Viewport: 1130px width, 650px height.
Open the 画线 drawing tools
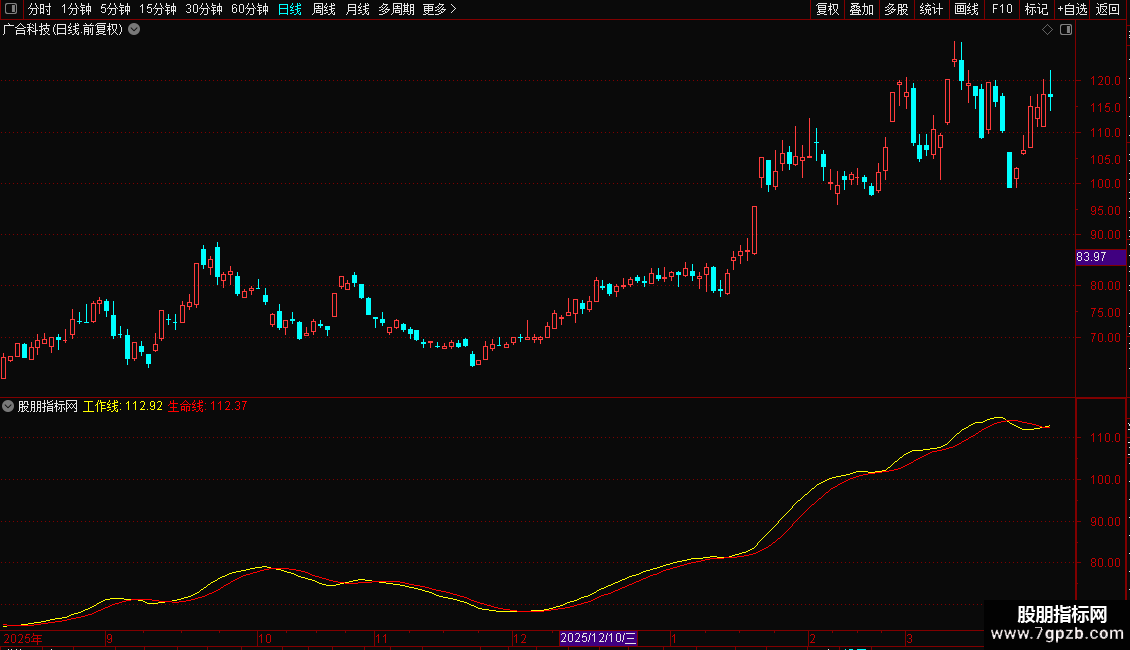(x=966, y=9)
